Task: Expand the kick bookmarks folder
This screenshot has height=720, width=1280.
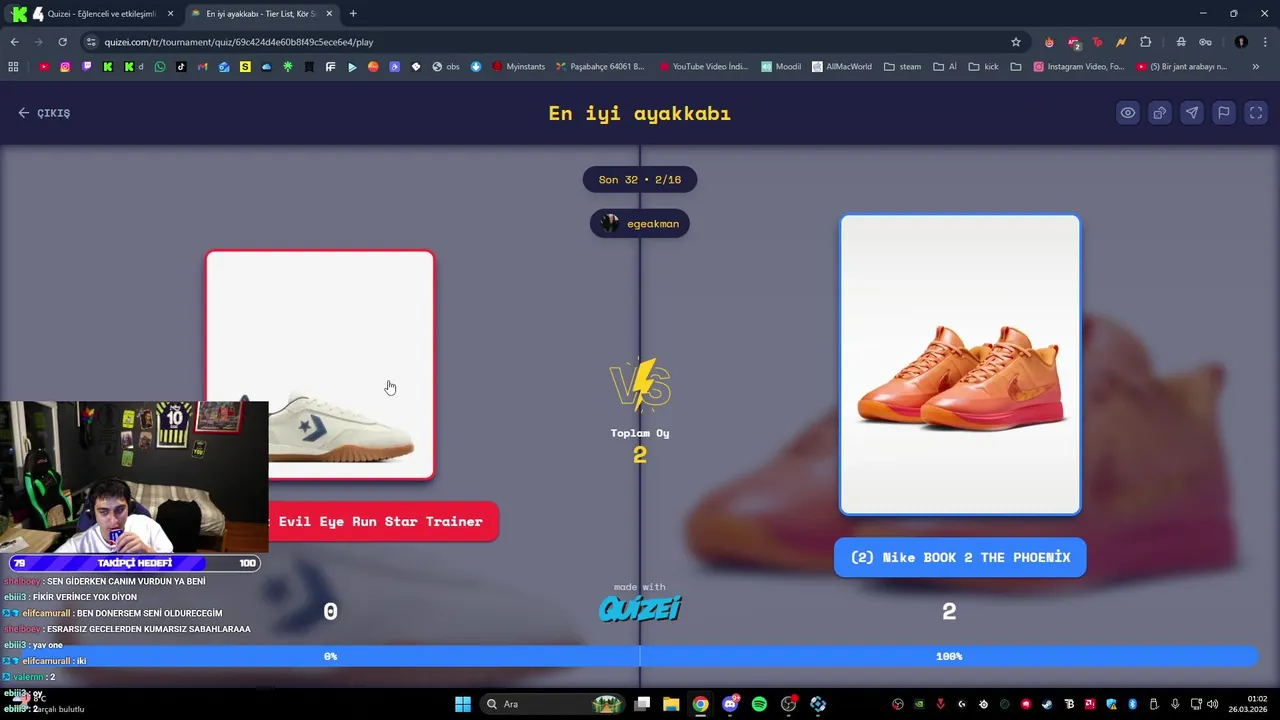Action: tap(983, 67)
